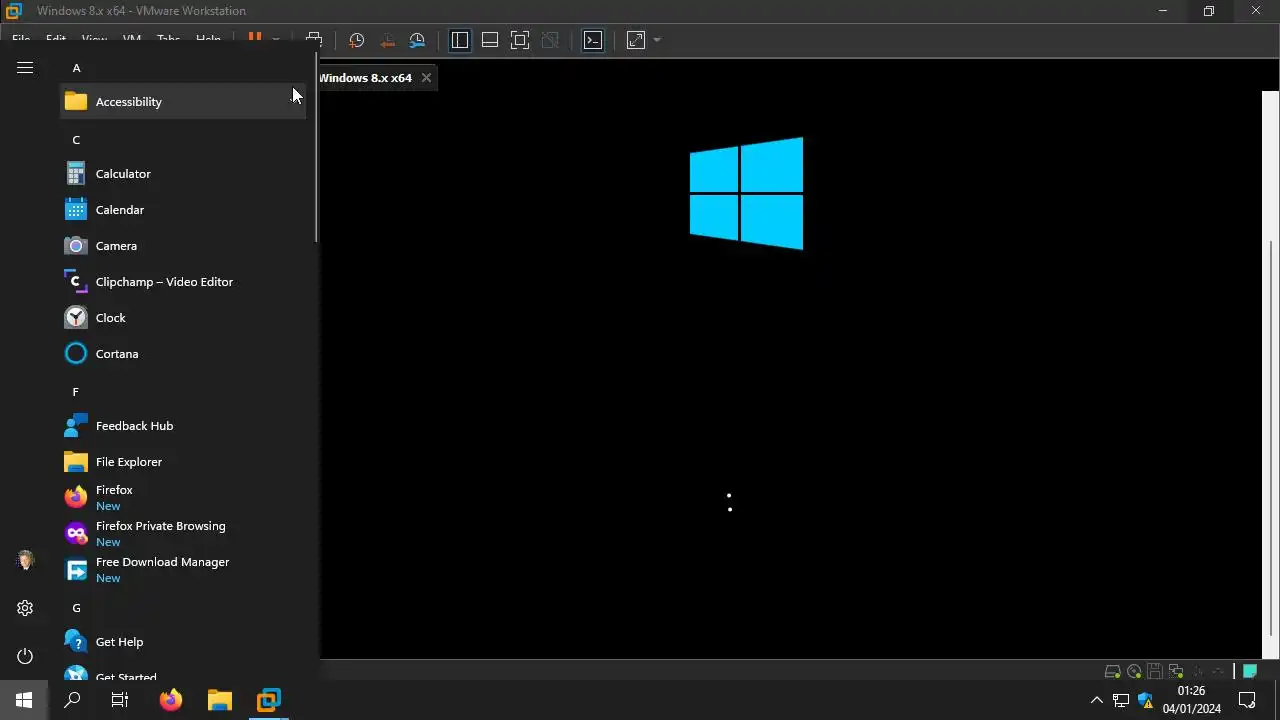Revert virtual machine to previous snapshot
Viewport: 1280px width, 720px height.
click(387, 40)
